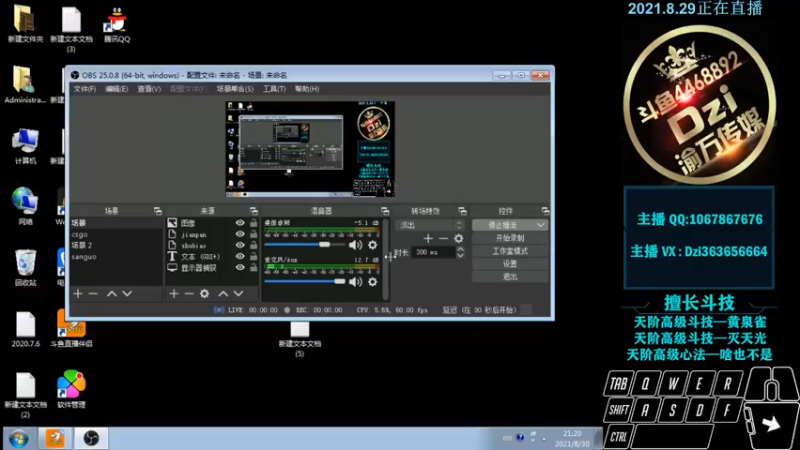This screenshot has width=800, height=450.
Task: Pop out the 转场特效 dock panel
Action: [462, 211]
